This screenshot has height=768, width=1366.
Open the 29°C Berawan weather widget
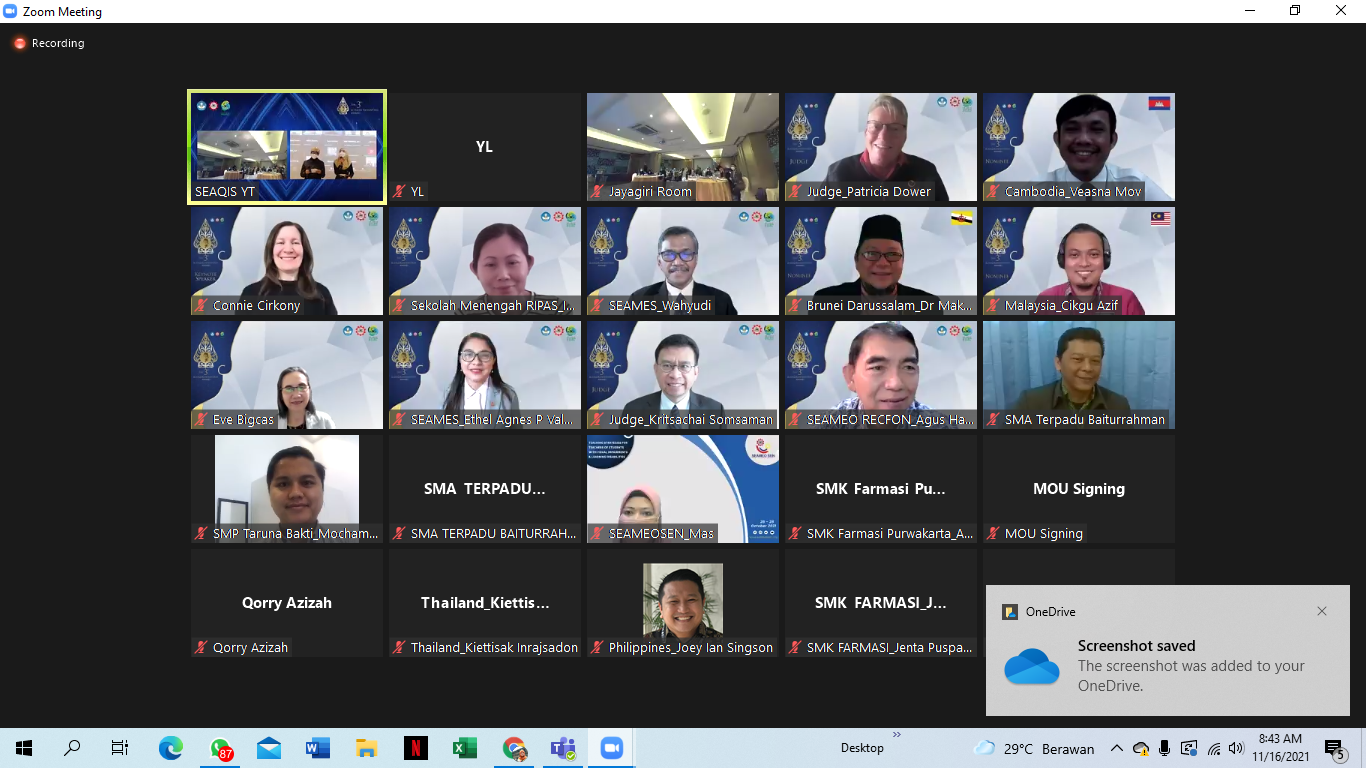(x=1034, y=748)
